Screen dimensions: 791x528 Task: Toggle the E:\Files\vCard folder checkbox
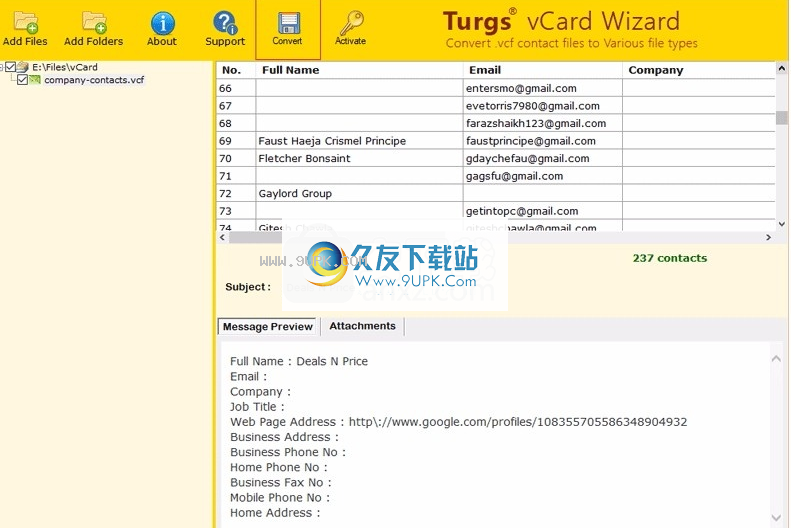(11, 67)
